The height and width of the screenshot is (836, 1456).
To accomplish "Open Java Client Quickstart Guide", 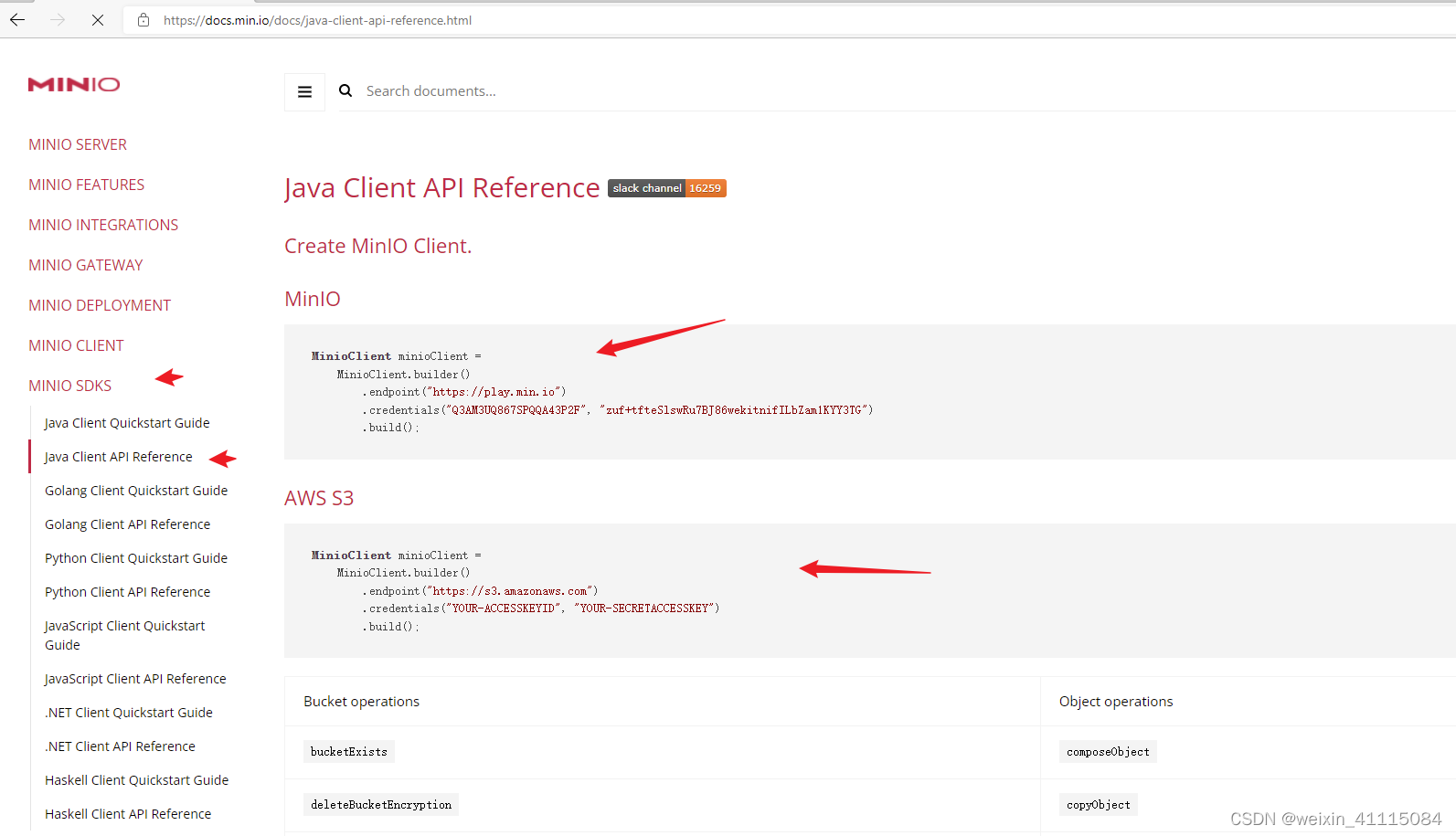I will click(127, 423).
